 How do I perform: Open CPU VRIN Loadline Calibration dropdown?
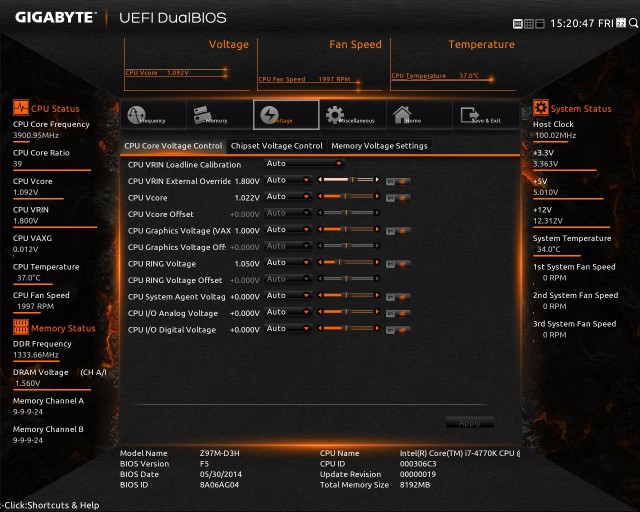(x=304, y=163)
